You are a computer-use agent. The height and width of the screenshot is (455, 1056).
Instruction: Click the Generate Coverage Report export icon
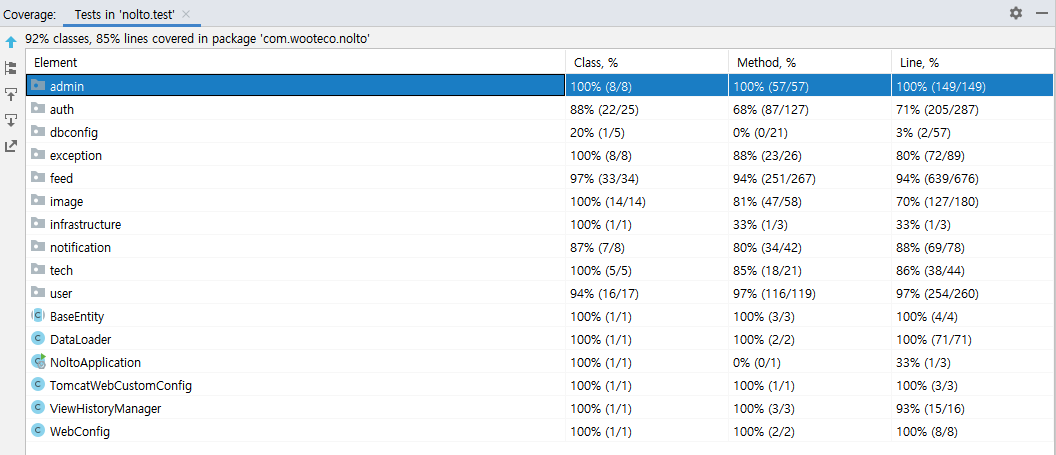coord(11,146)
